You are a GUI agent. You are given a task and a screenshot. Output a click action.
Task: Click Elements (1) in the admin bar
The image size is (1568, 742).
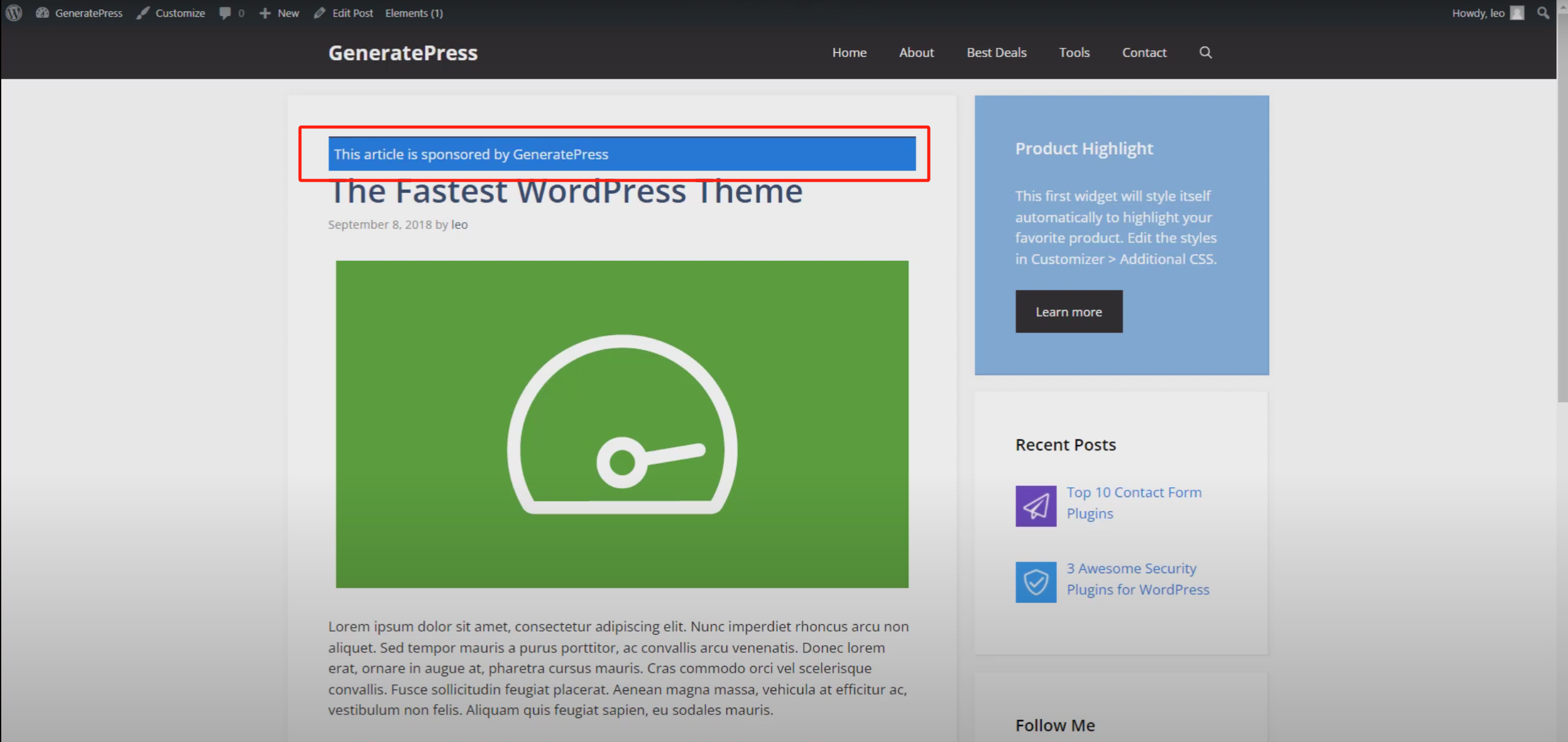413,12
